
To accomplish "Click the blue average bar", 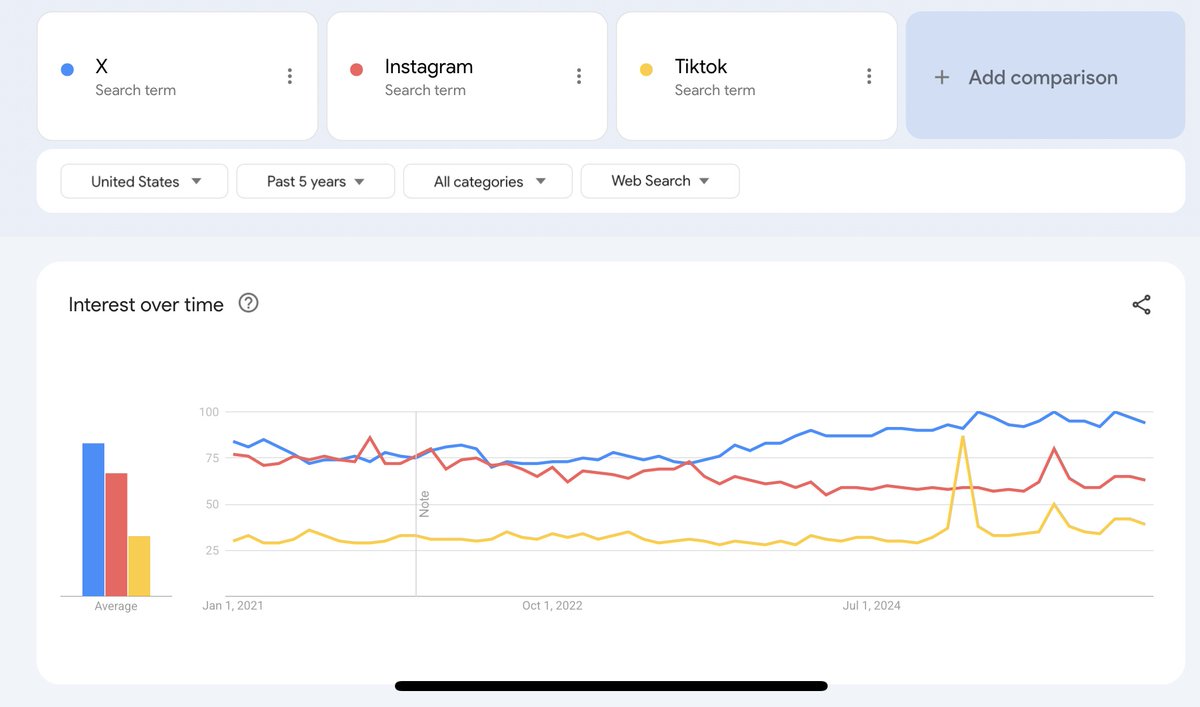I will [93, 519].
